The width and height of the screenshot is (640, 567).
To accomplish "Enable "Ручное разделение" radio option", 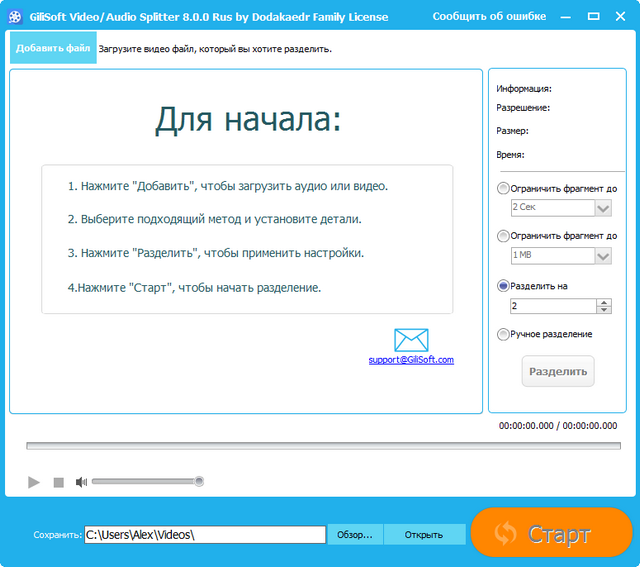I will pos(503,334).
